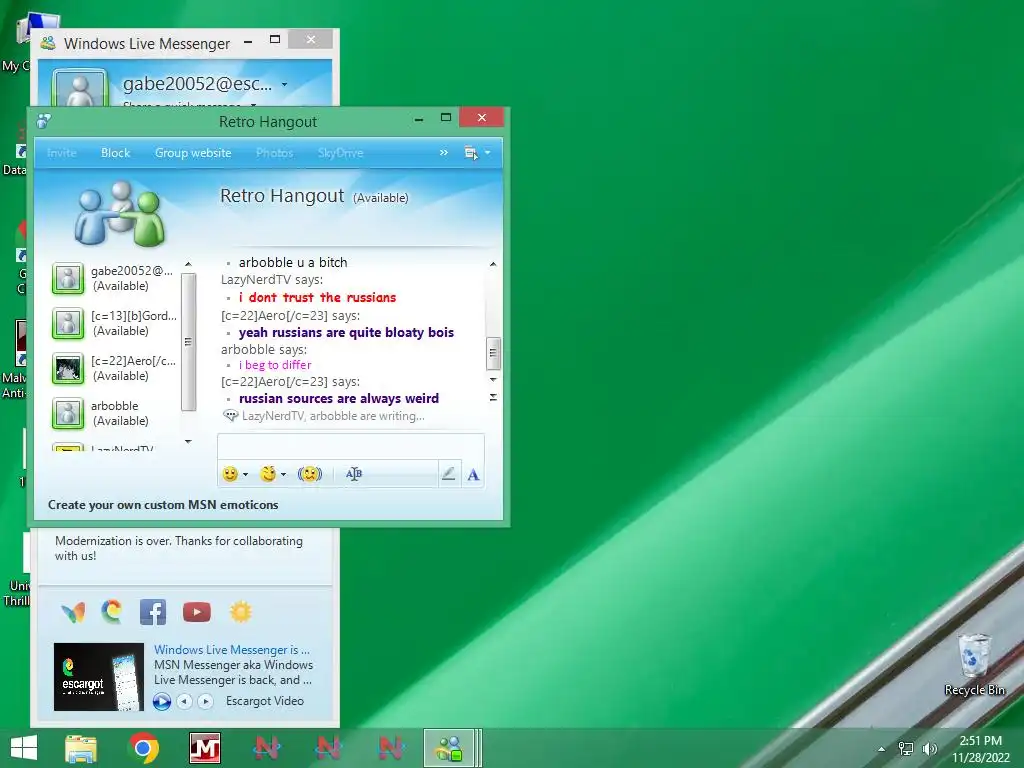Select the [c=13][b]Gord... member entry
This screenshot has width=1024, height=768.
point(114,323)
